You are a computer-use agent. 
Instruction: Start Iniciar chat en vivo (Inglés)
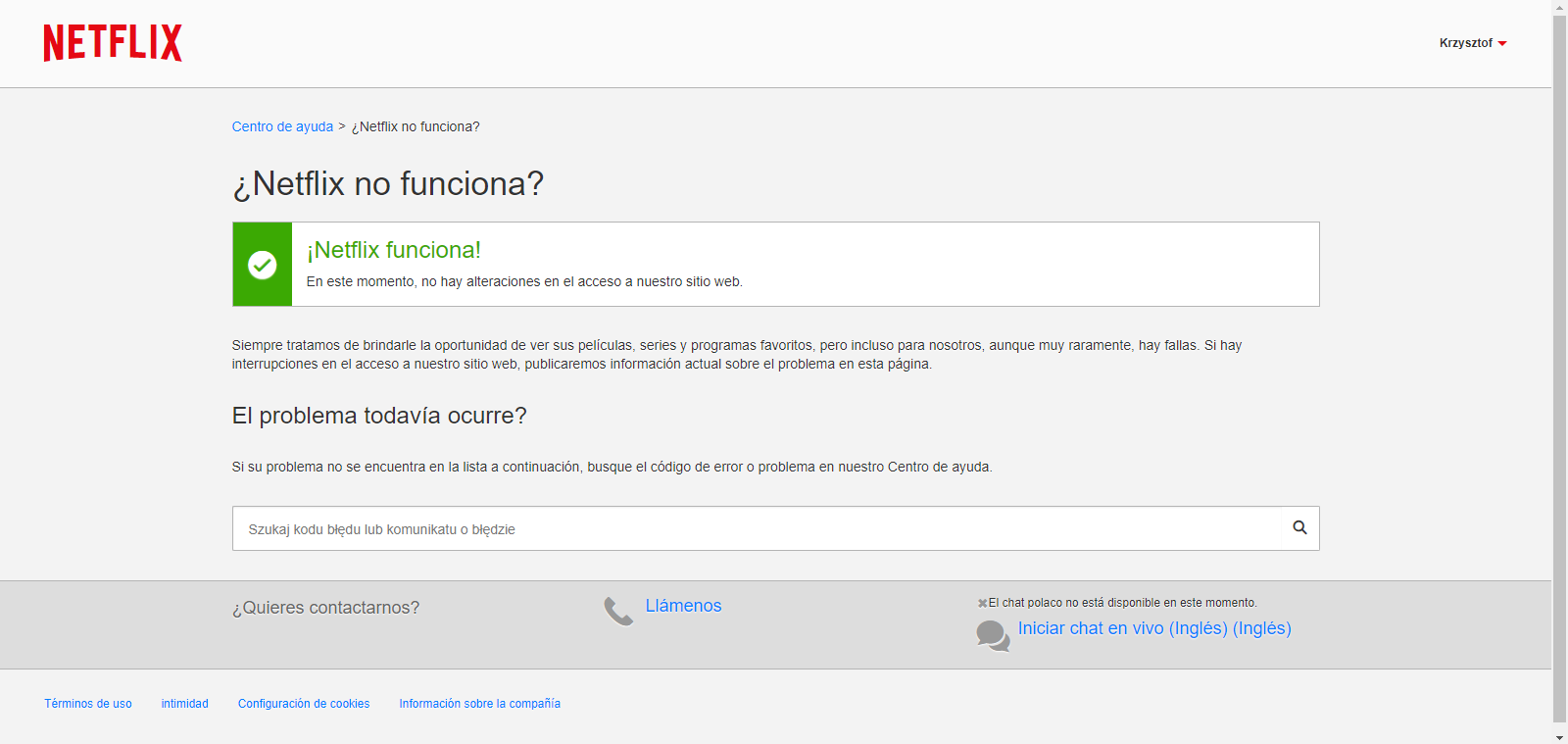point(1154,628)
